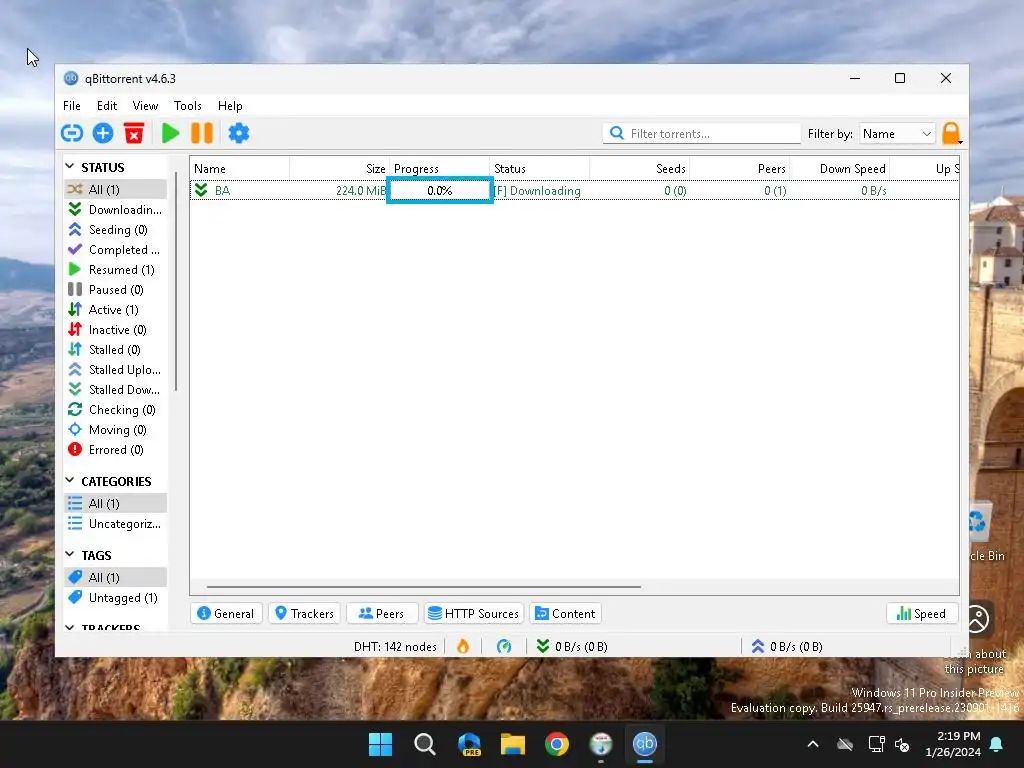
Task: Open the View menu
Action: pyautogui.click(x=145, y=106)
